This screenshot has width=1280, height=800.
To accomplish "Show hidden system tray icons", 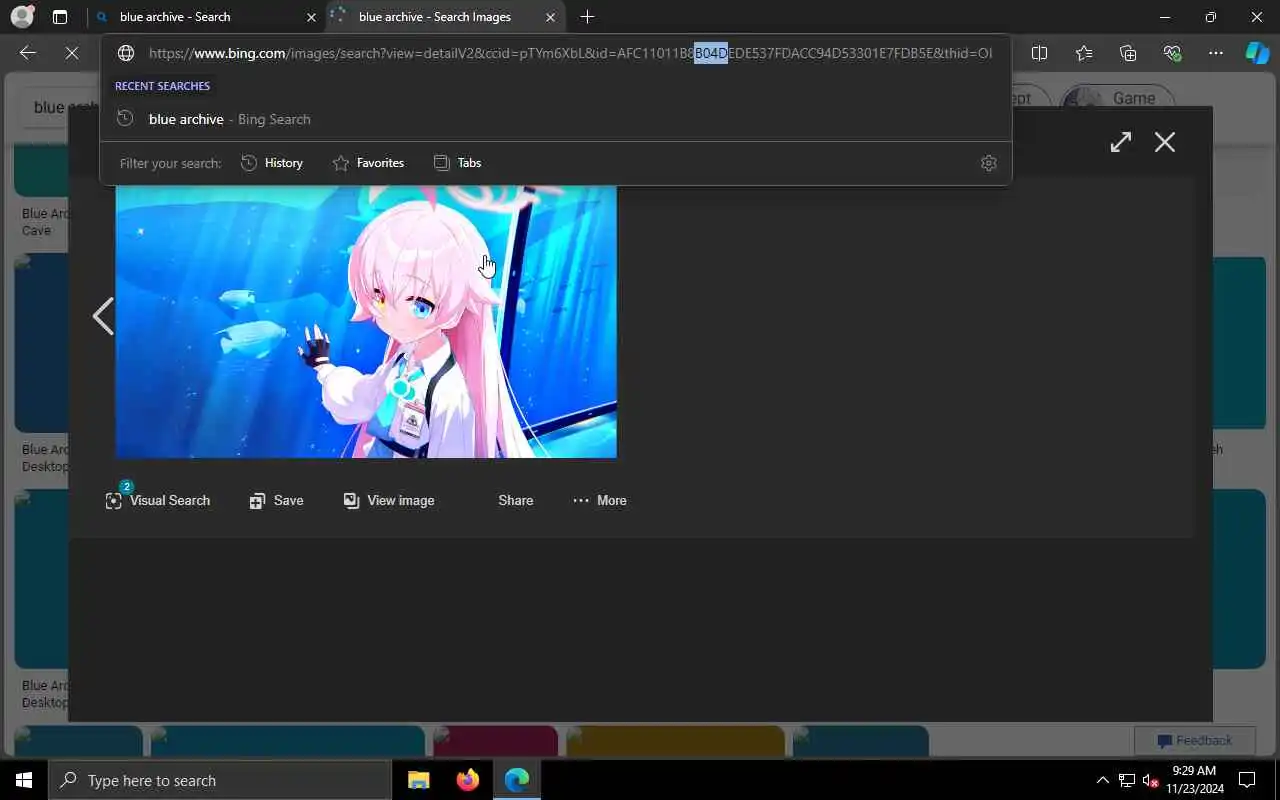I will (x=1103, y=780).
